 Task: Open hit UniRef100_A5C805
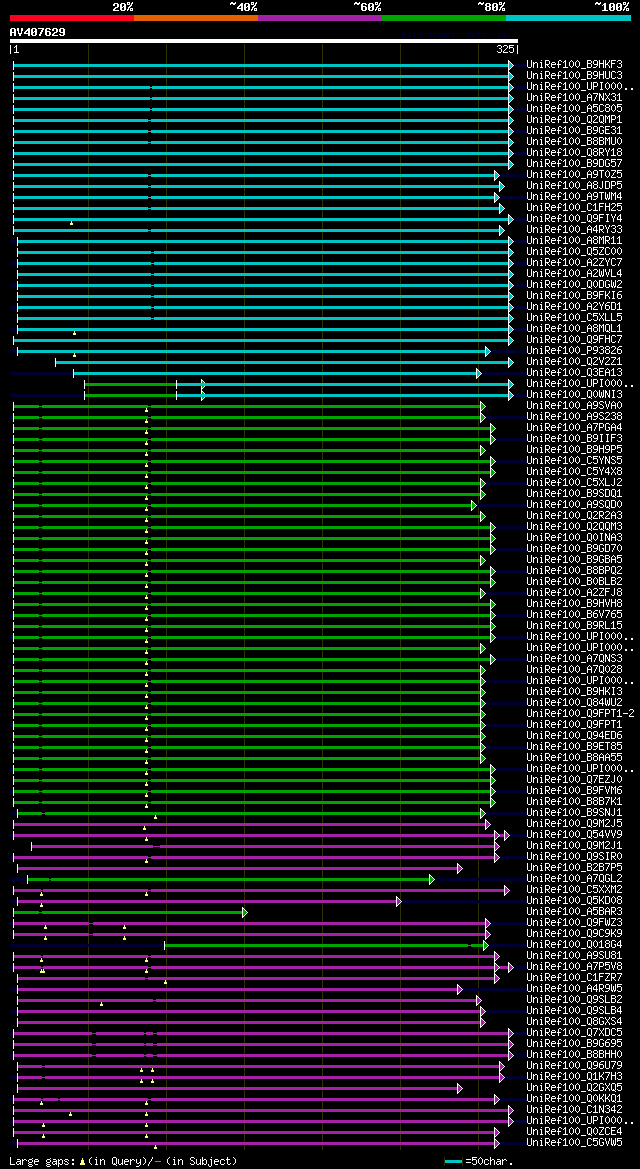click(574, 108)
